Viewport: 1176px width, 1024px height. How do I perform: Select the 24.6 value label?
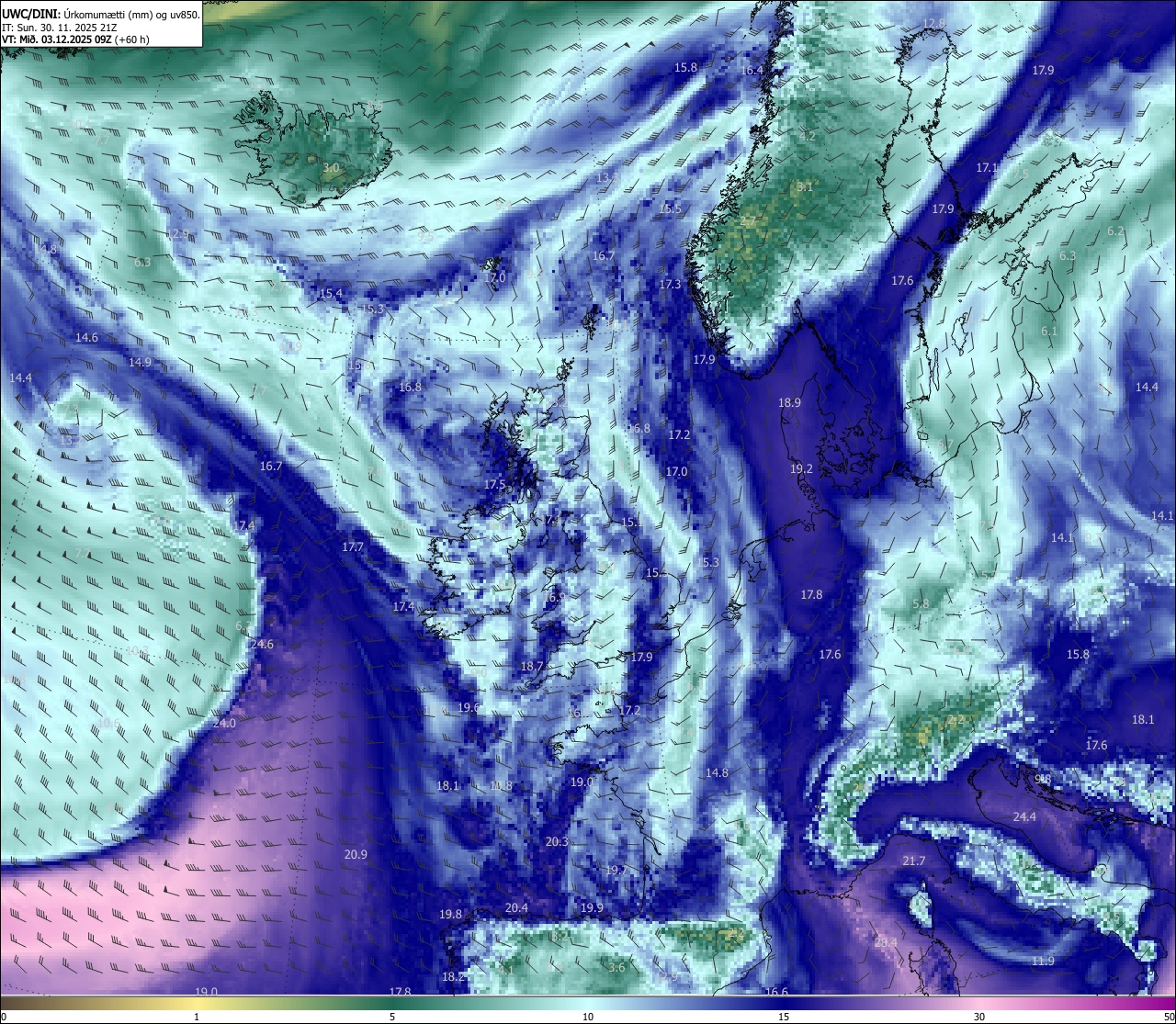click(x=262, y=645)
